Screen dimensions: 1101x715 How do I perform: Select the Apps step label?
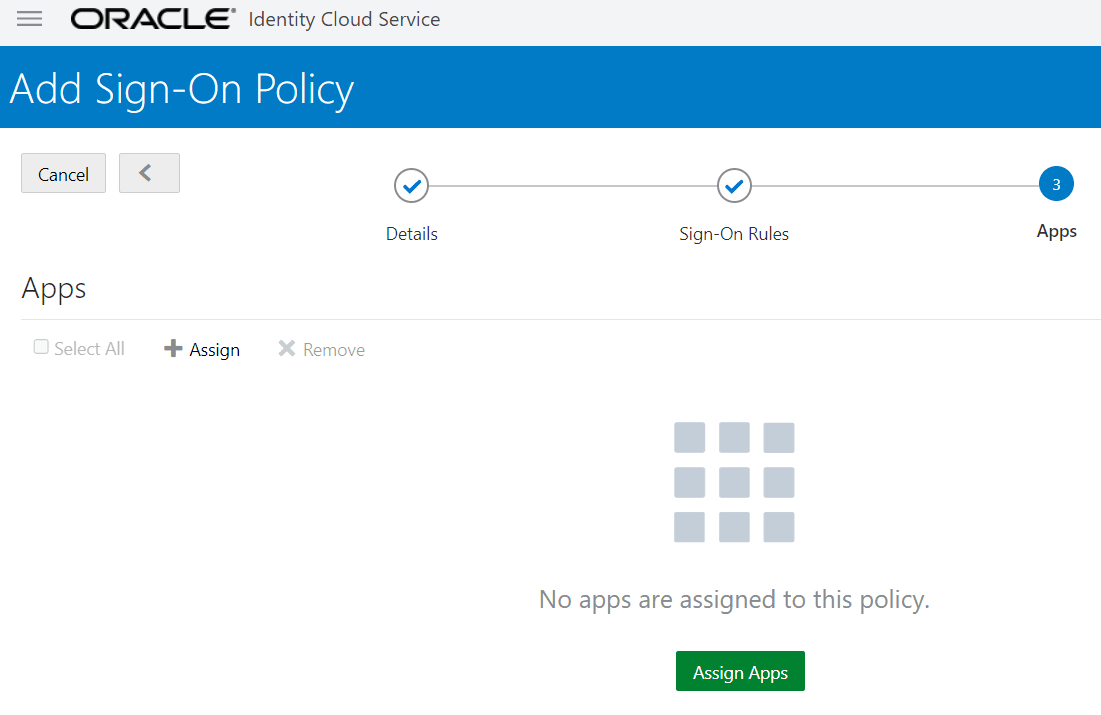coord(1056,230)
